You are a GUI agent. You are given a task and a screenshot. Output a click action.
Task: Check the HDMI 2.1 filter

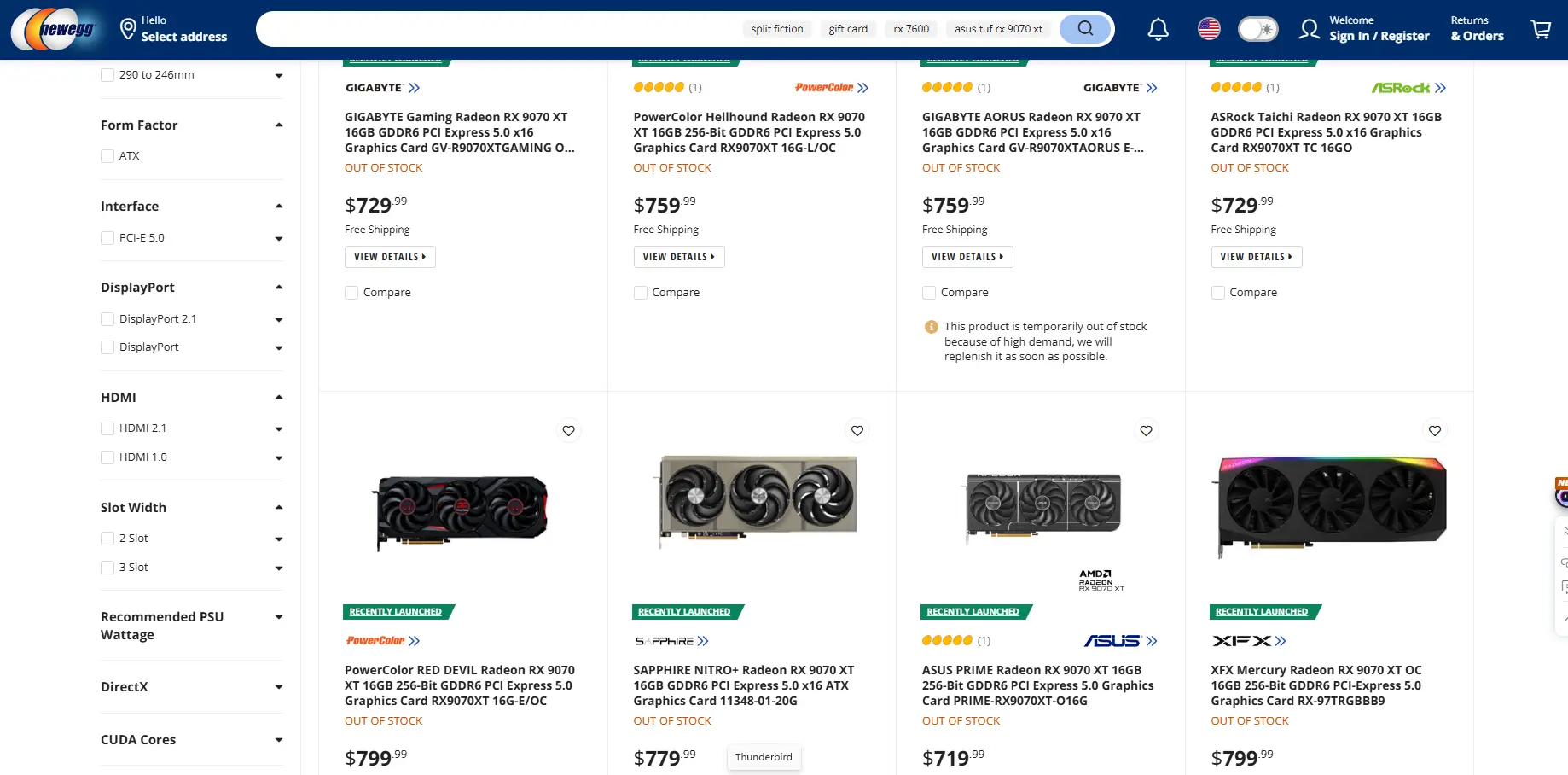107,428
